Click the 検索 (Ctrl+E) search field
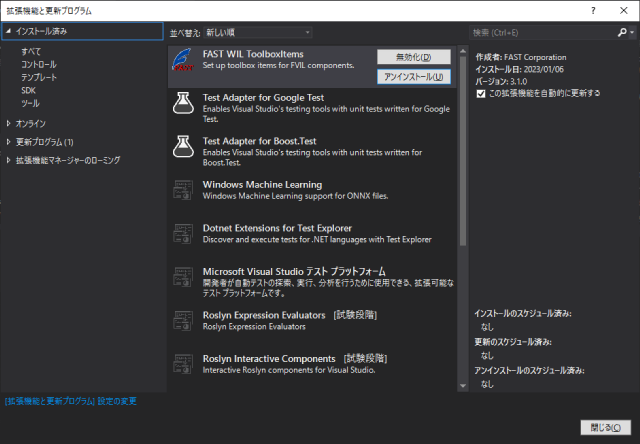Screen dimensions: 640x444 [543, 32]
